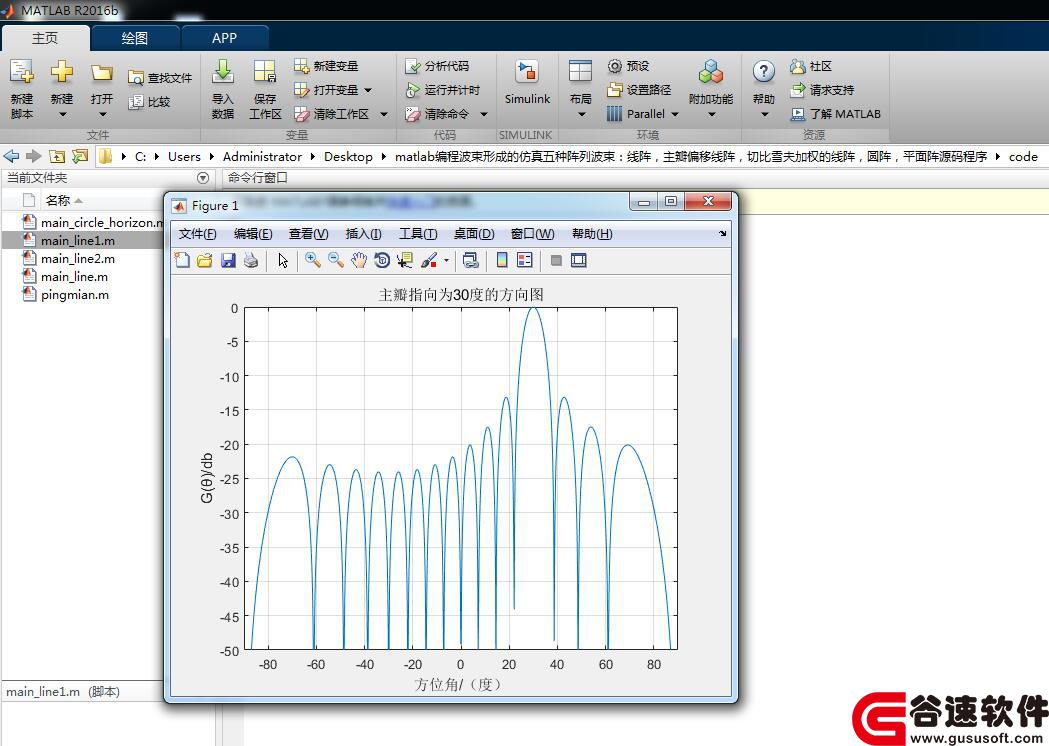Screen dimensions: 1049x746
Task: Go forward using the address bar right arrow
Action: [x=33, y=157]
